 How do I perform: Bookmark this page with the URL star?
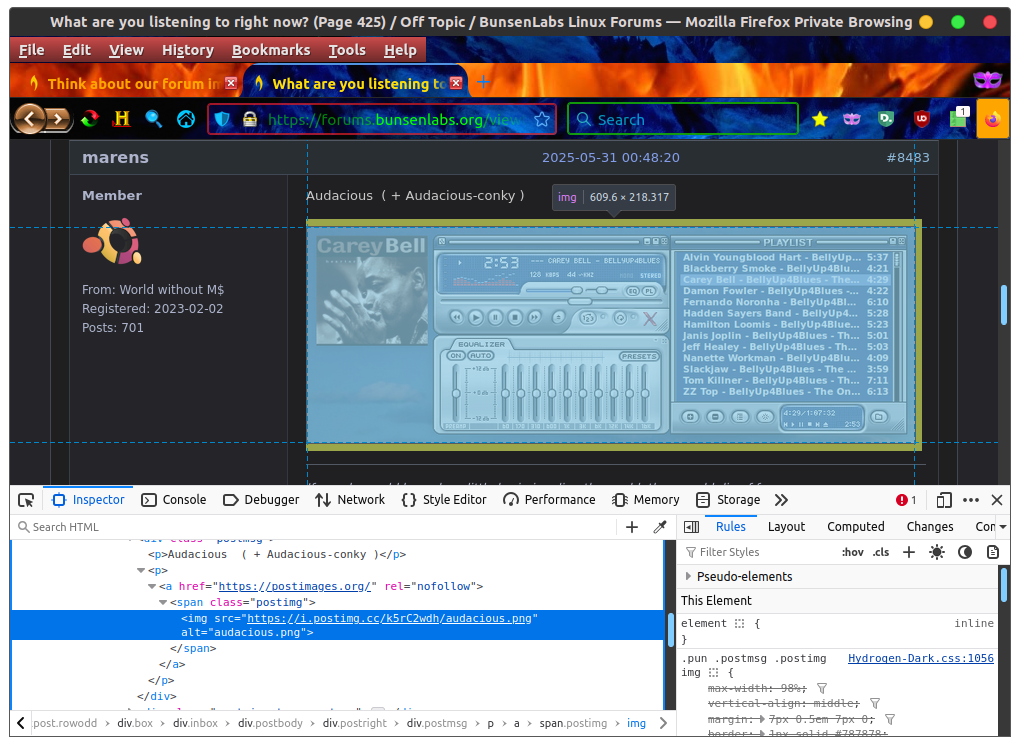point(541,119)
